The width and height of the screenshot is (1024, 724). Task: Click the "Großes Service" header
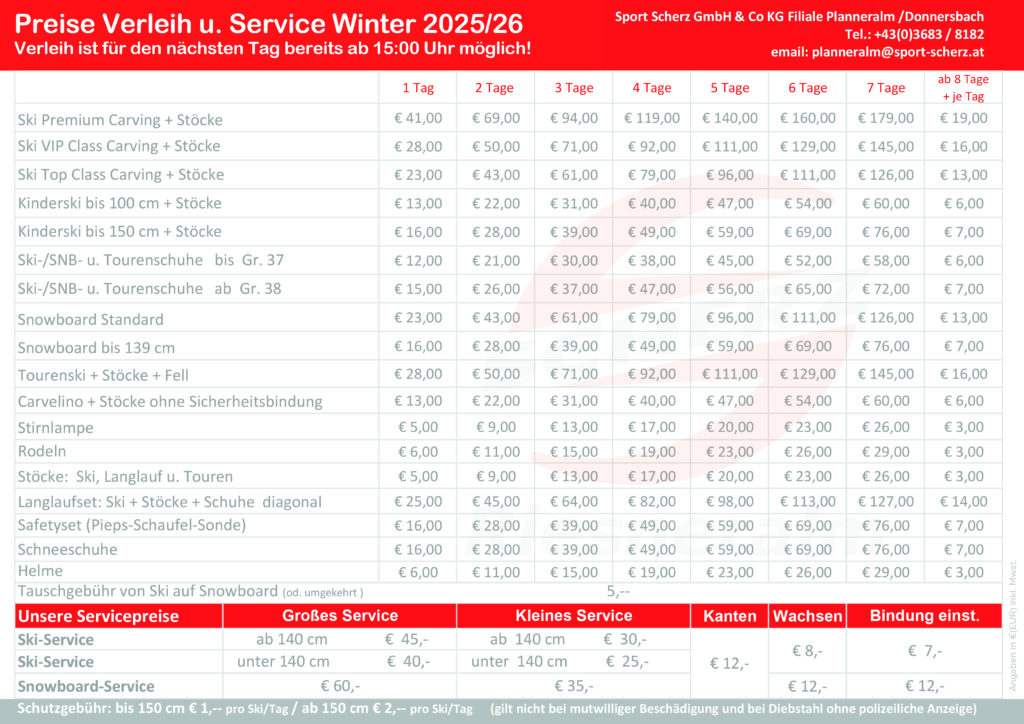tap(340, 616)
